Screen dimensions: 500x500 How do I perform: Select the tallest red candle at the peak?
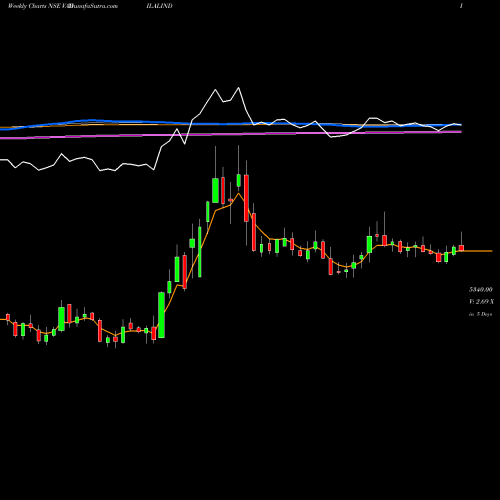click(246, 198)
